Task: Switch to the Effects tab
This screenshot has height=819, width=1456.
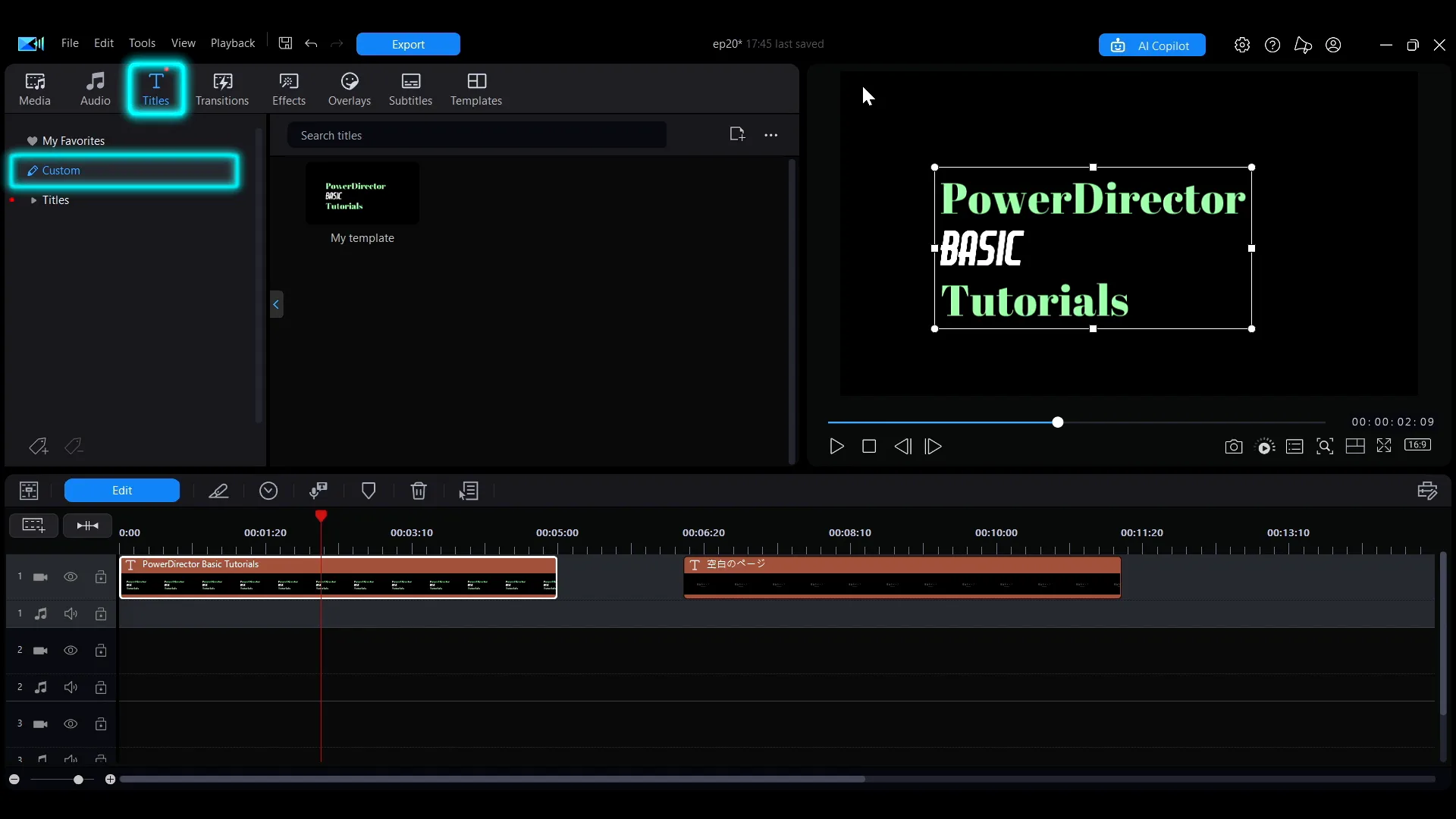Action: pos(289,89)
